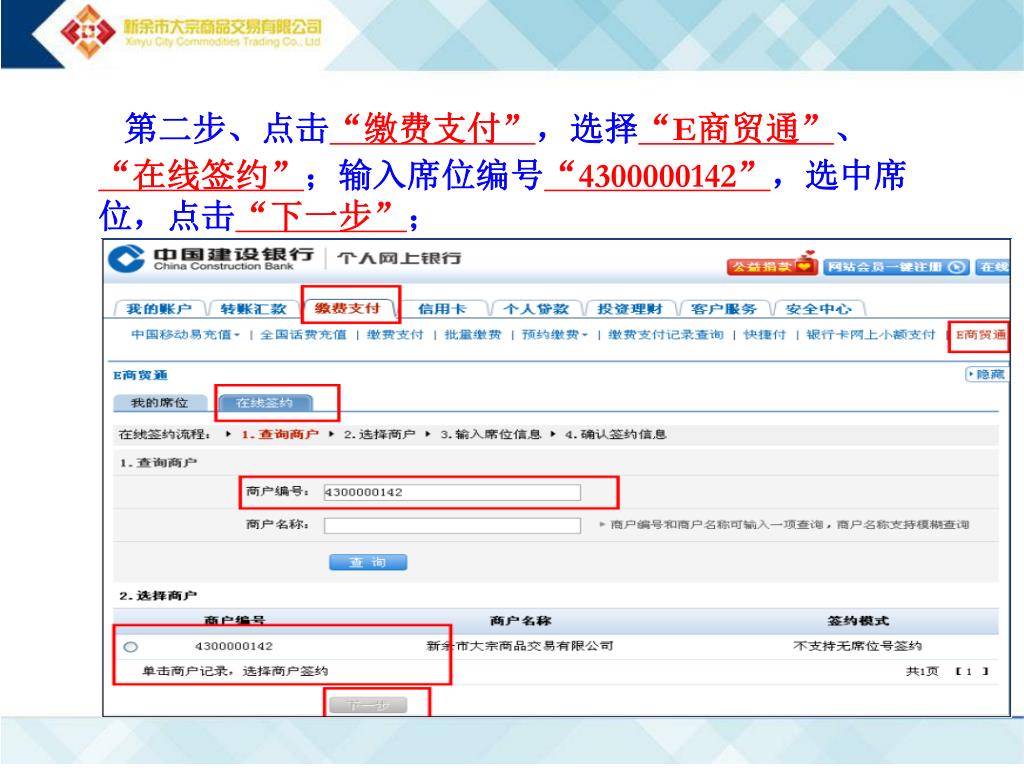Open 缴费支付记录查询 link
Viewport: 1024px width, 768px height.
pyautogui.click(x=665, y=334)
